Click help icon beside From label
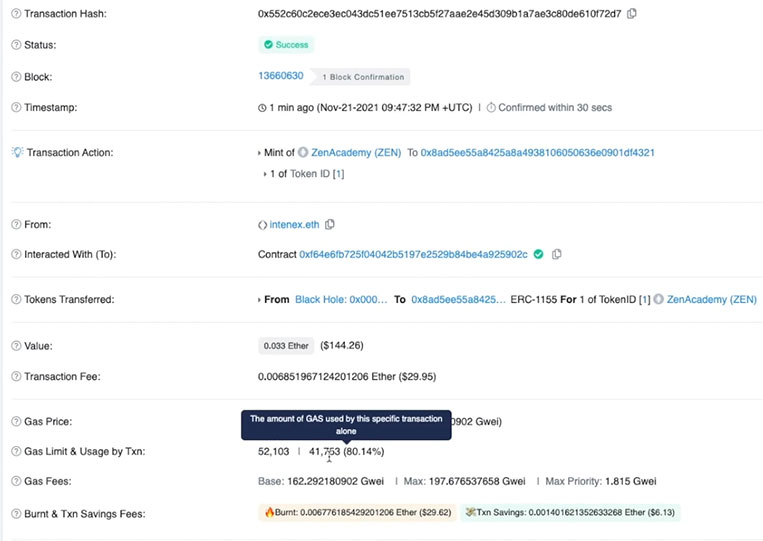This screenshot has height=541, width=763. point(16,224)
